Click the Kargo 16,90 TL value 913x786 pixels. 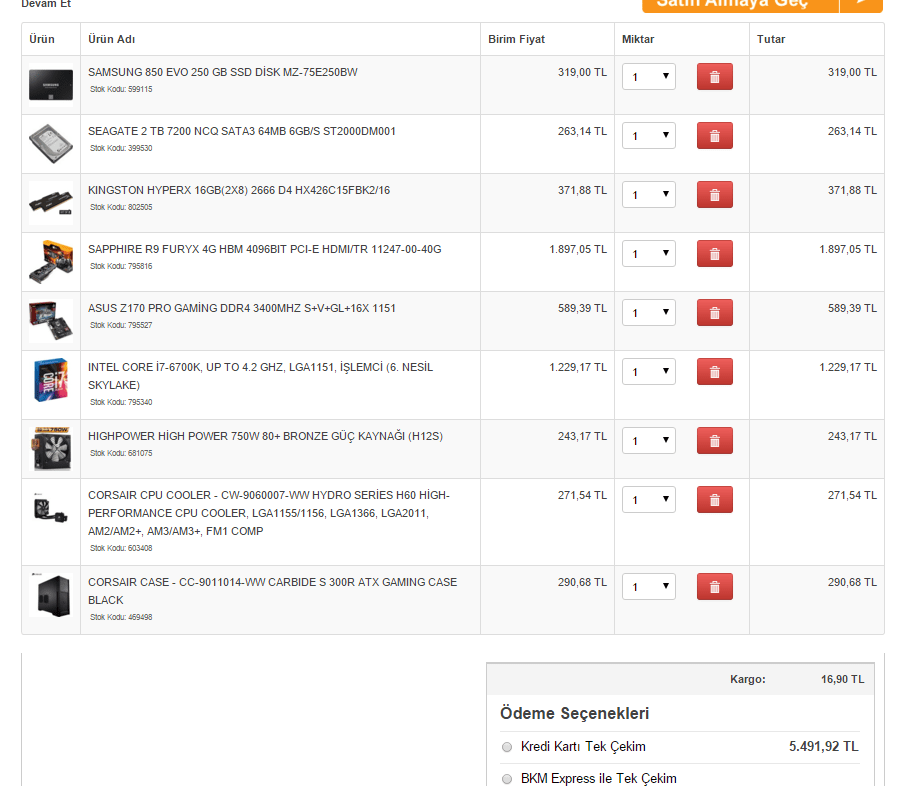pyautogui.click(x=843, y=679)
